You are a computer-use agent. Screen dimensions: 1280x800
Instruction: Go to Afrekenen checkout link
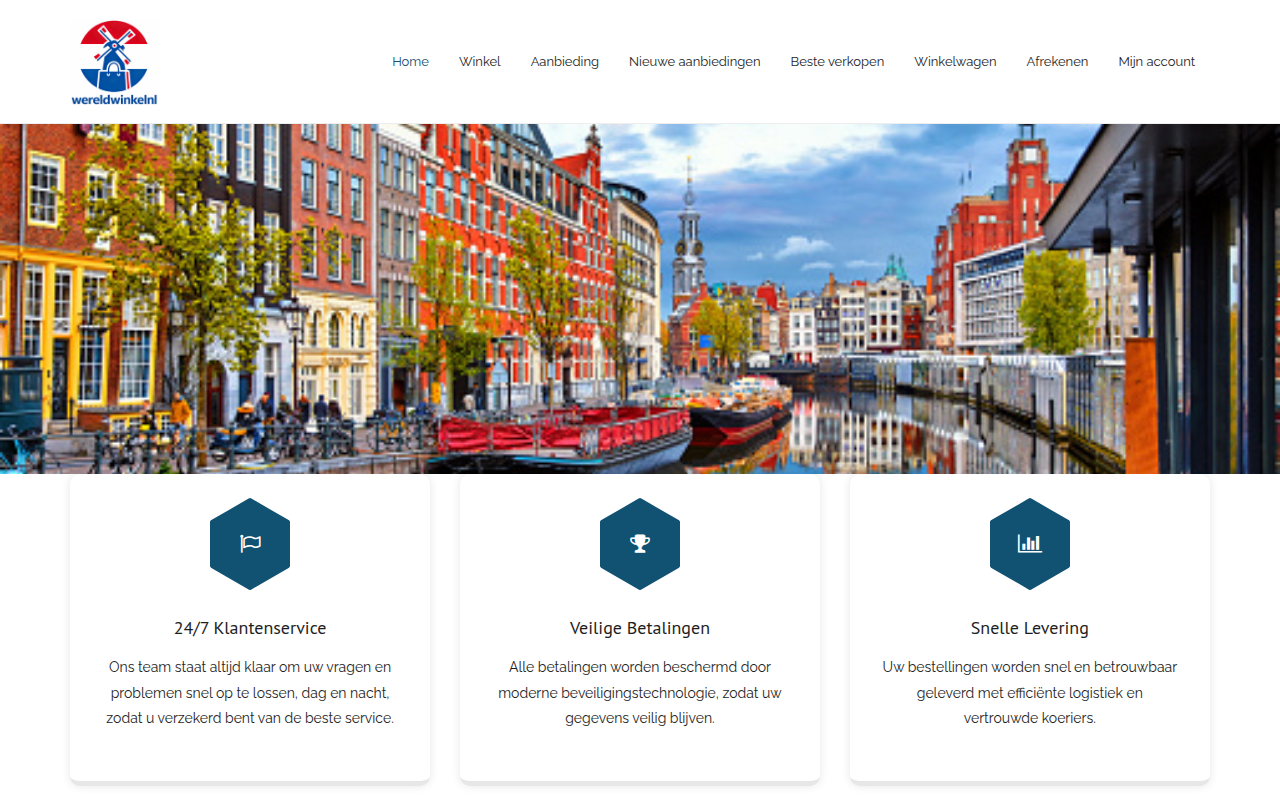(x=1057, y=62)
